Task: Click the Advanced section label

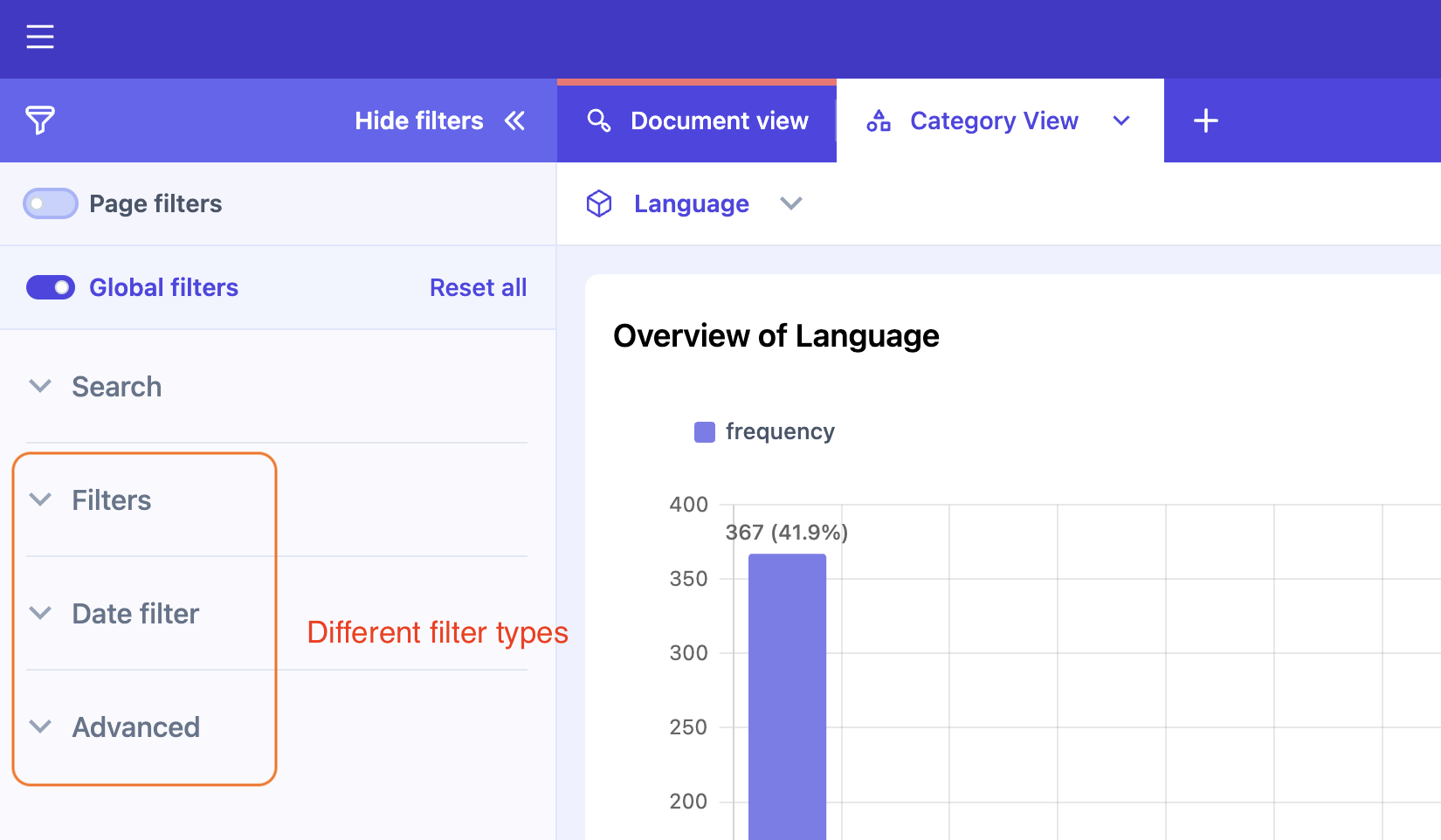Action: click(x=136, y=726)
